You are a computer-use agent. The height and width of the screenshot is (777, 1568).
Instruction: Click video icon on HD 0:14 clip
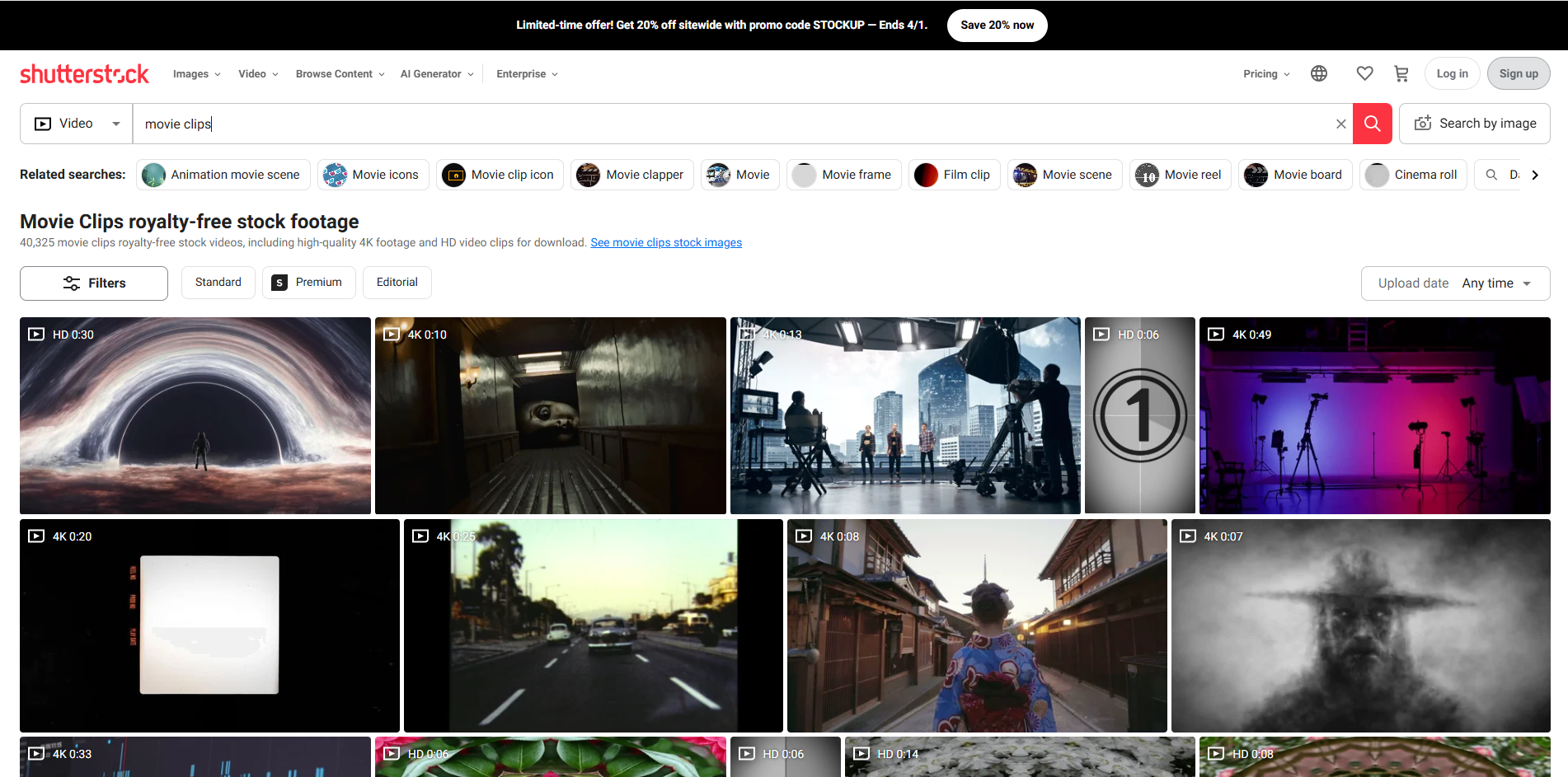(x=861, y=754)
